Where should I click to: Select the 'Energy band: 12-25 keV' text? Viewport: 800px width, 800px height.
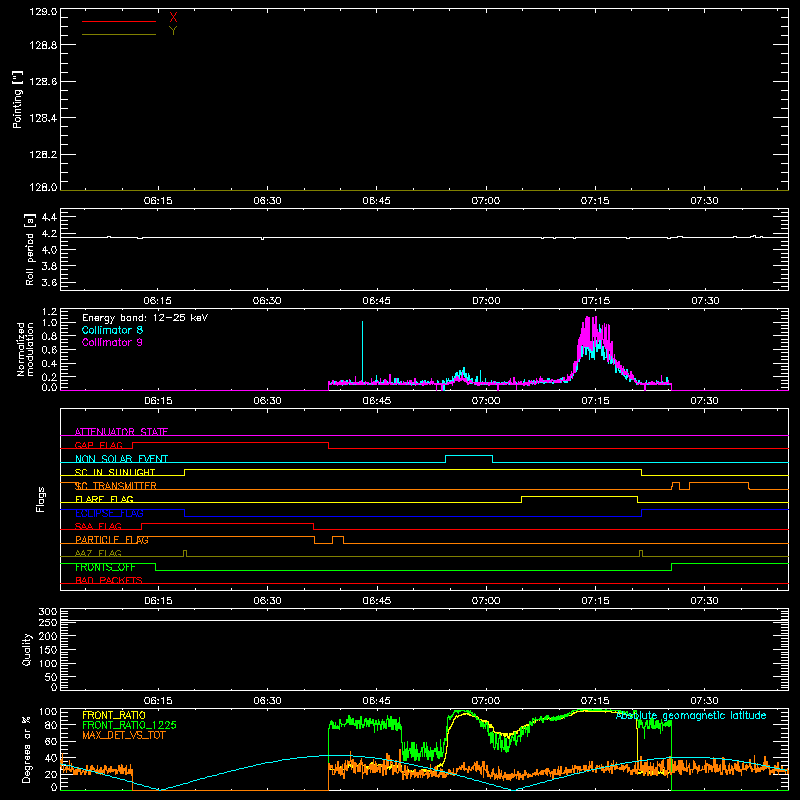tap(145, 318)
